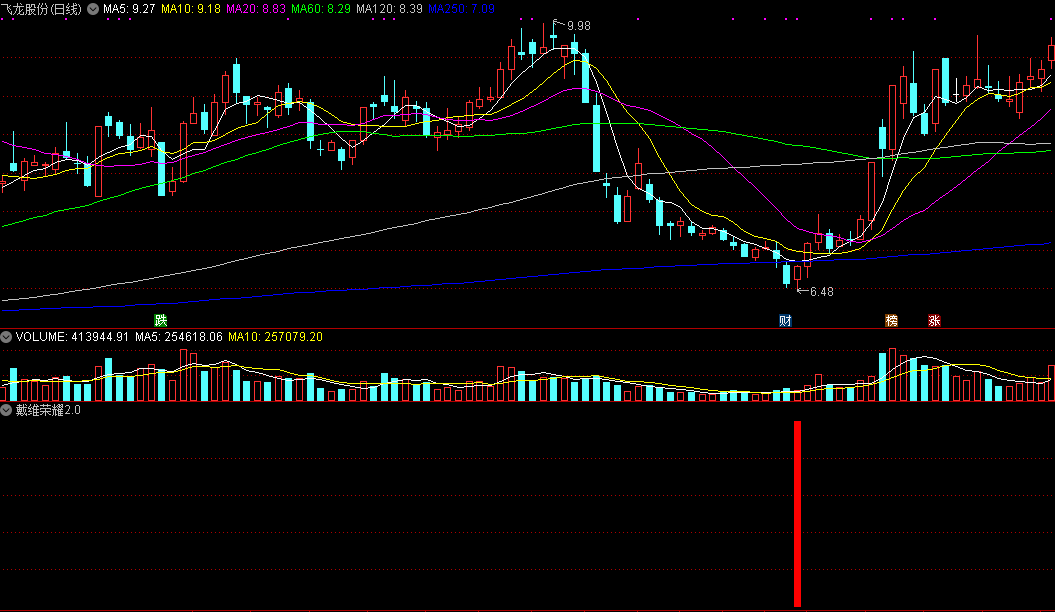
Task: Open the 戴维荣耀2.0 indicator dropdown arrow
Action: 7,410
